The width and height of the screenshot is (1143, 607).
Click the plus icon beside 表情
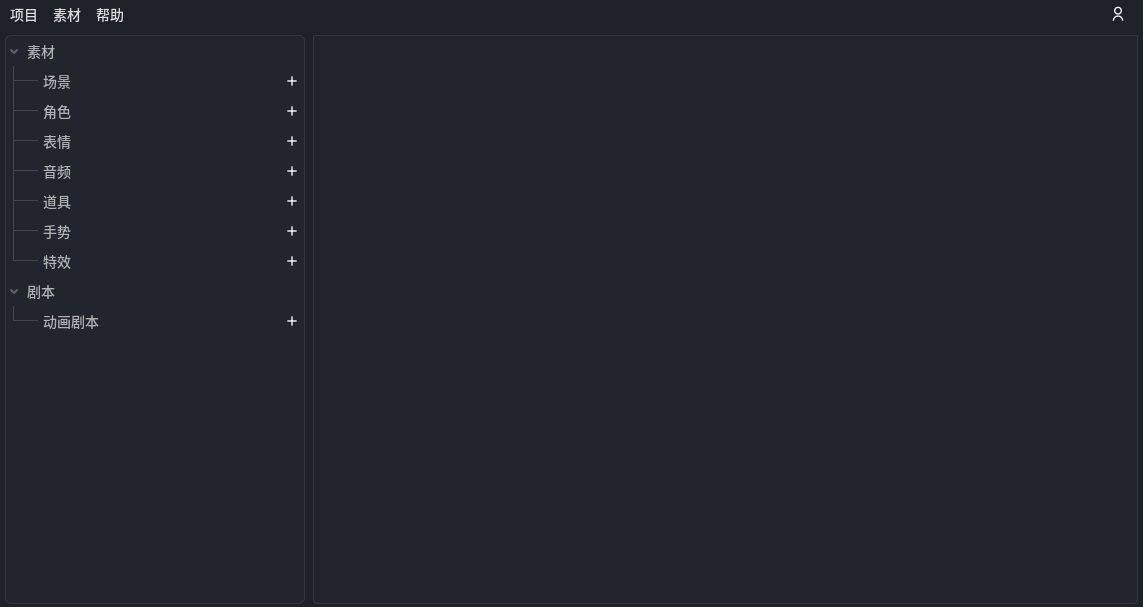pos(291,141)
